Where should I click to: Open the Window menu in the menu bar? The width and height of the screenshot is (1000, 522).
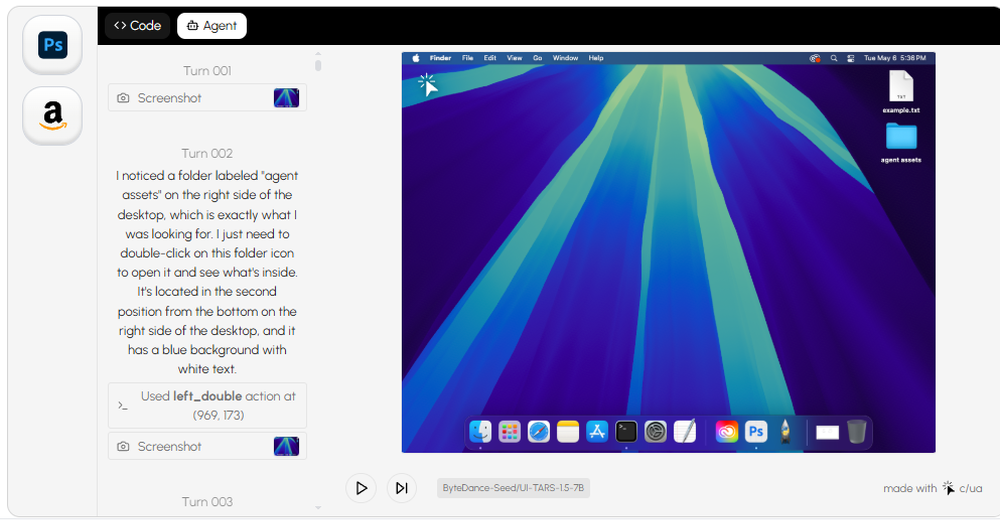[565, 58]
